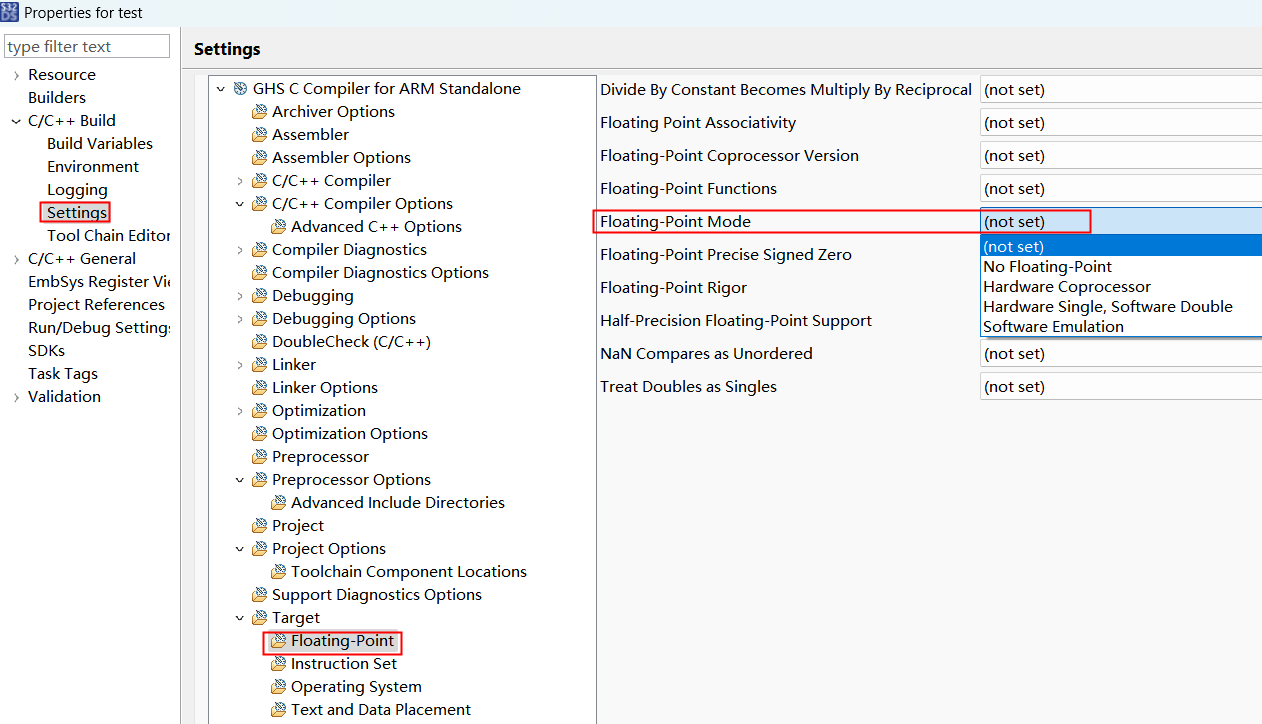This screenshot has width=1262, height=724.
Task: Open the Floating-Point Functions combo box
Action: (1120, 189)
